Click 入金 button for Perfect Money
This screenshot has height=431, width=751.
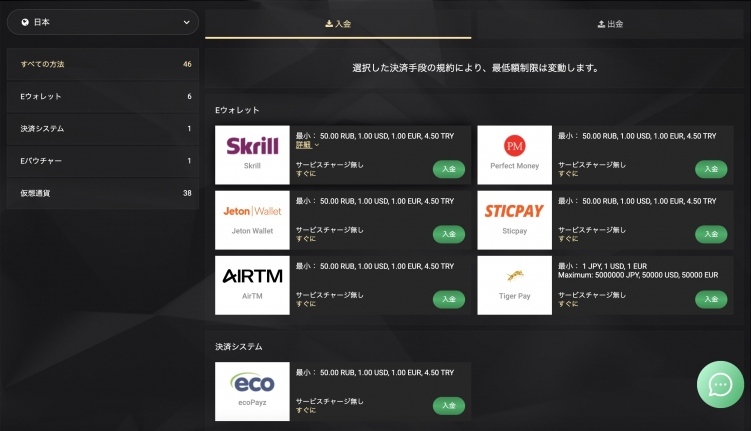point(711,169)
